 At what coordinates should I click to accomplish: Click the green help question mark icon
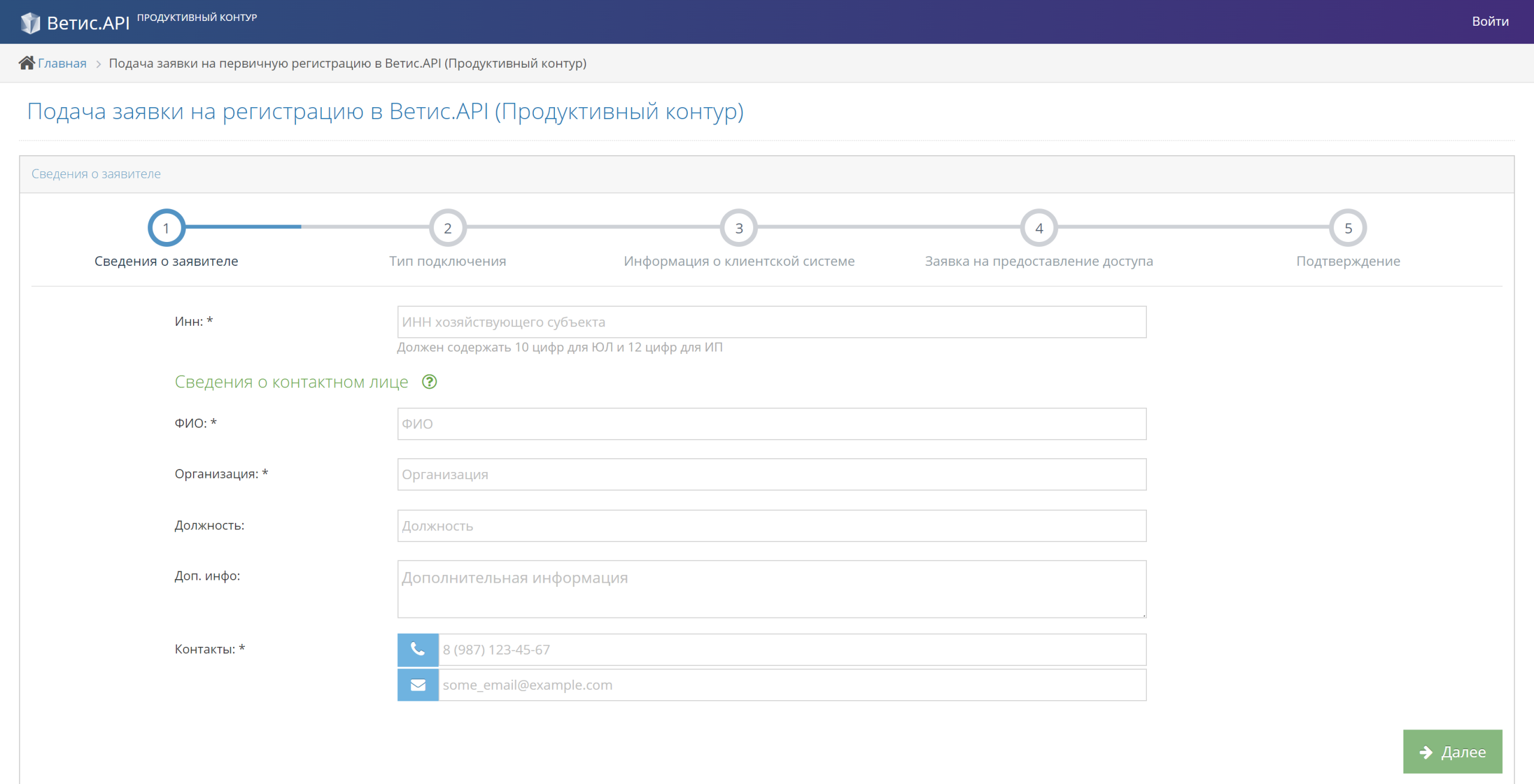[430, 382]
